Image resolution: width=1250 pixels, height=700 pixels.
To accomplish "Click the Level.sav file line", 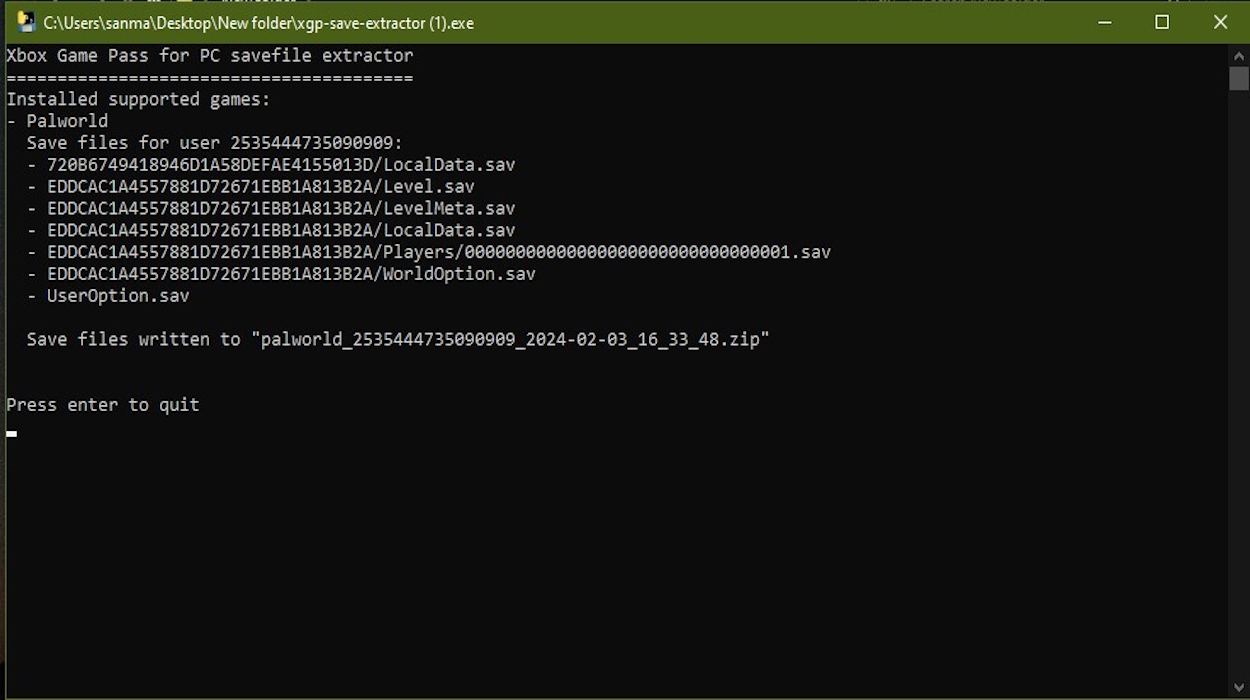I will [x=260, y=187].
